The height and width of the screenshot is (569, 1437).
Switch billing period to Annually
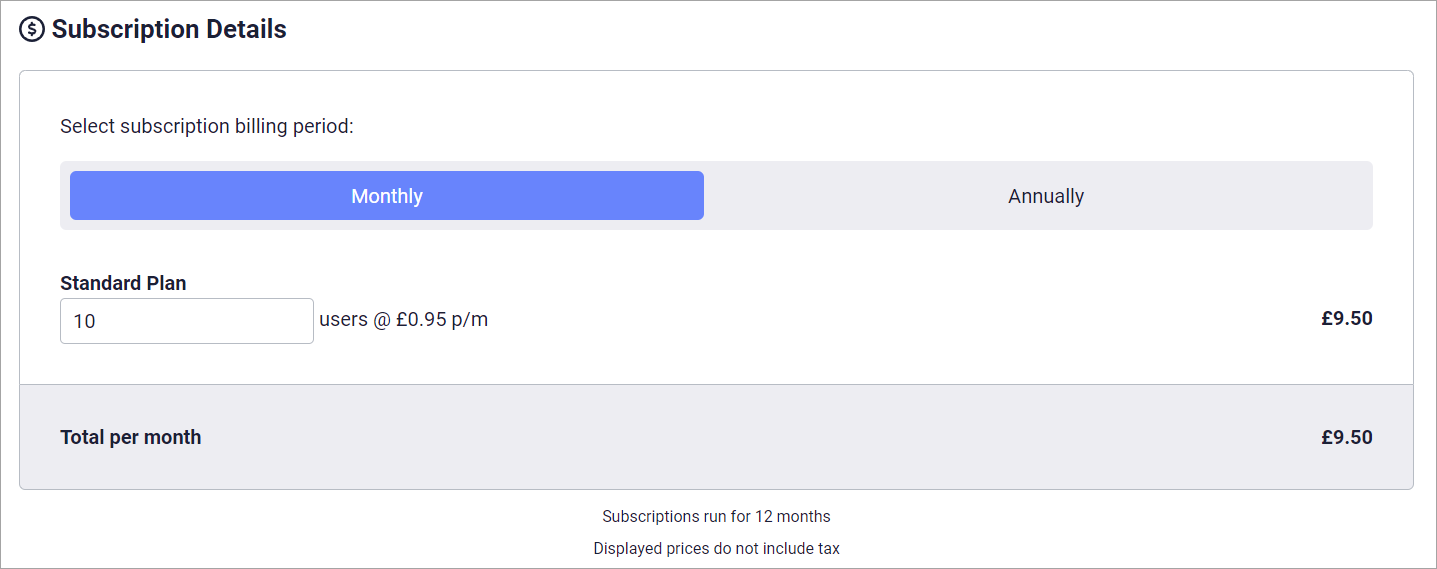[x=1046, y=196]
